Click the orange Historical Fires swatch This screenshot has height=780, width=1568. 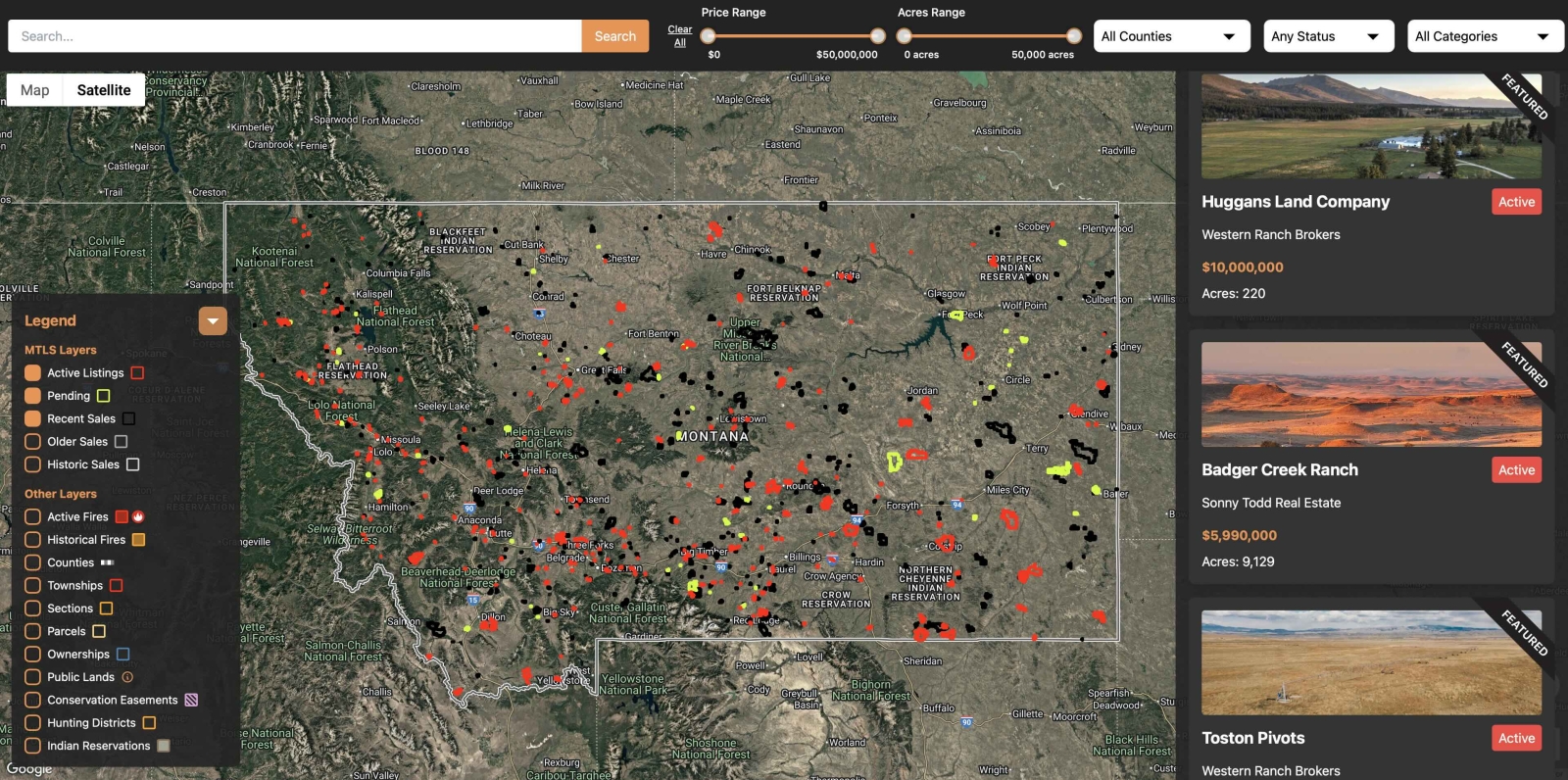point(138,540)
